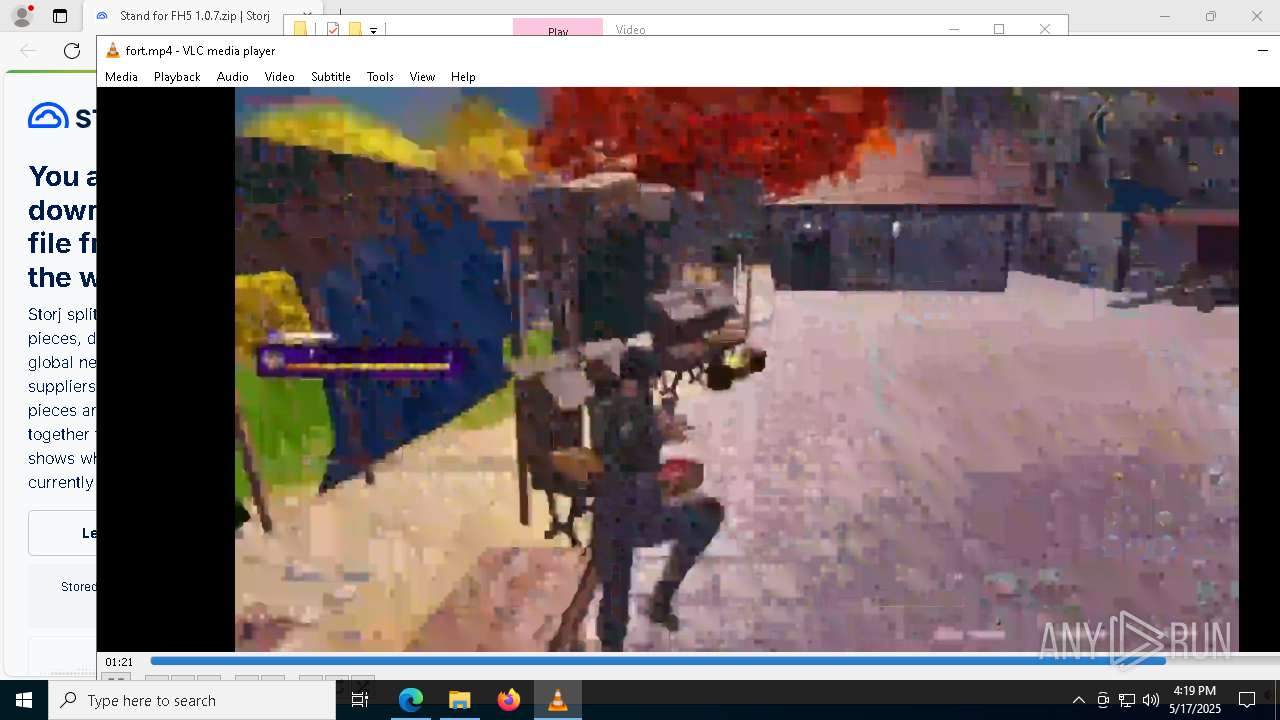The image size is (1280, 720).
Task: Open the Help menu in VLC
Action: point(463,77)
